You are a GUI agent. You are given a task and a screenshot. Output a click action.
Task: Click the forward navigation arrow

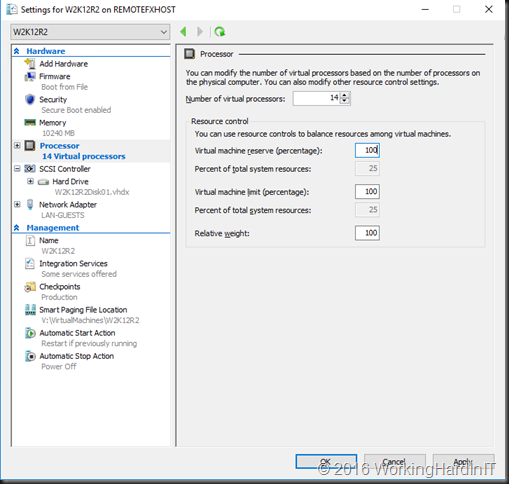(200, 32)
